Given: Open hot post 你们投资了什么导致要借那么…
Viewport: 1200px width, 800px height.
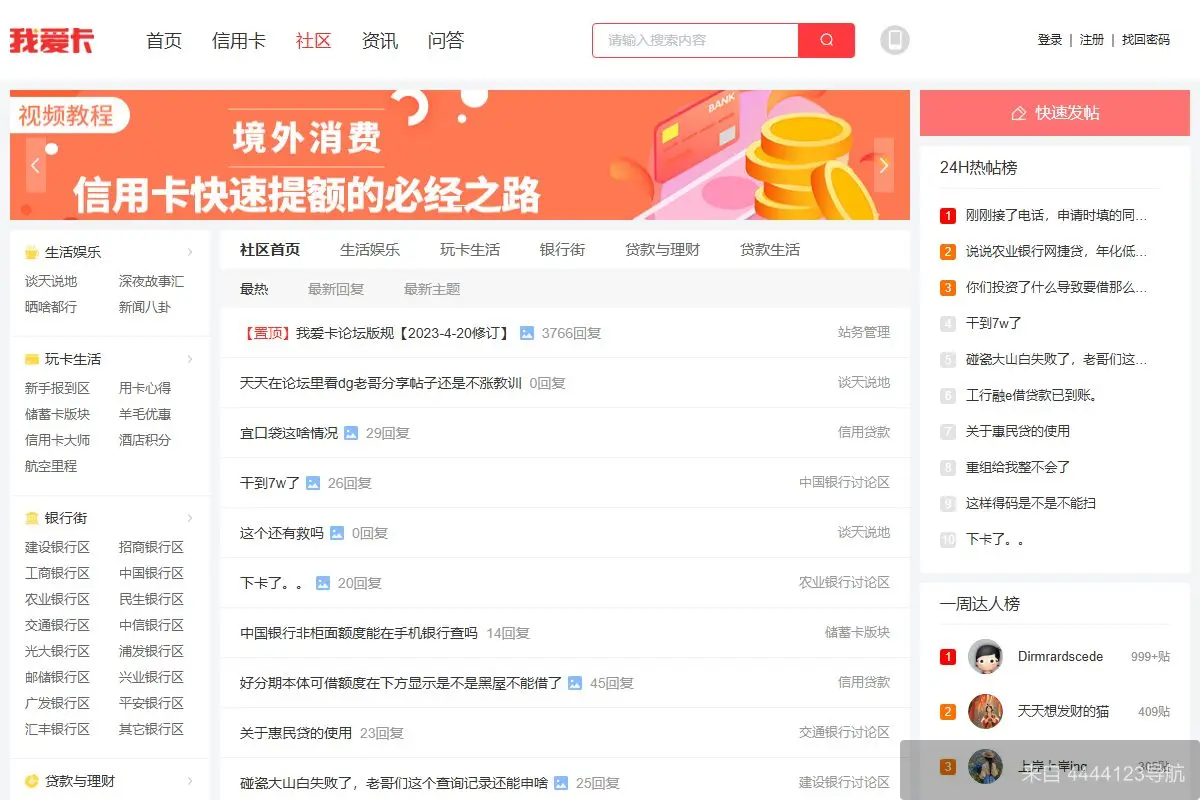Looking at the screenshot, I should [x=1057, y=287].
